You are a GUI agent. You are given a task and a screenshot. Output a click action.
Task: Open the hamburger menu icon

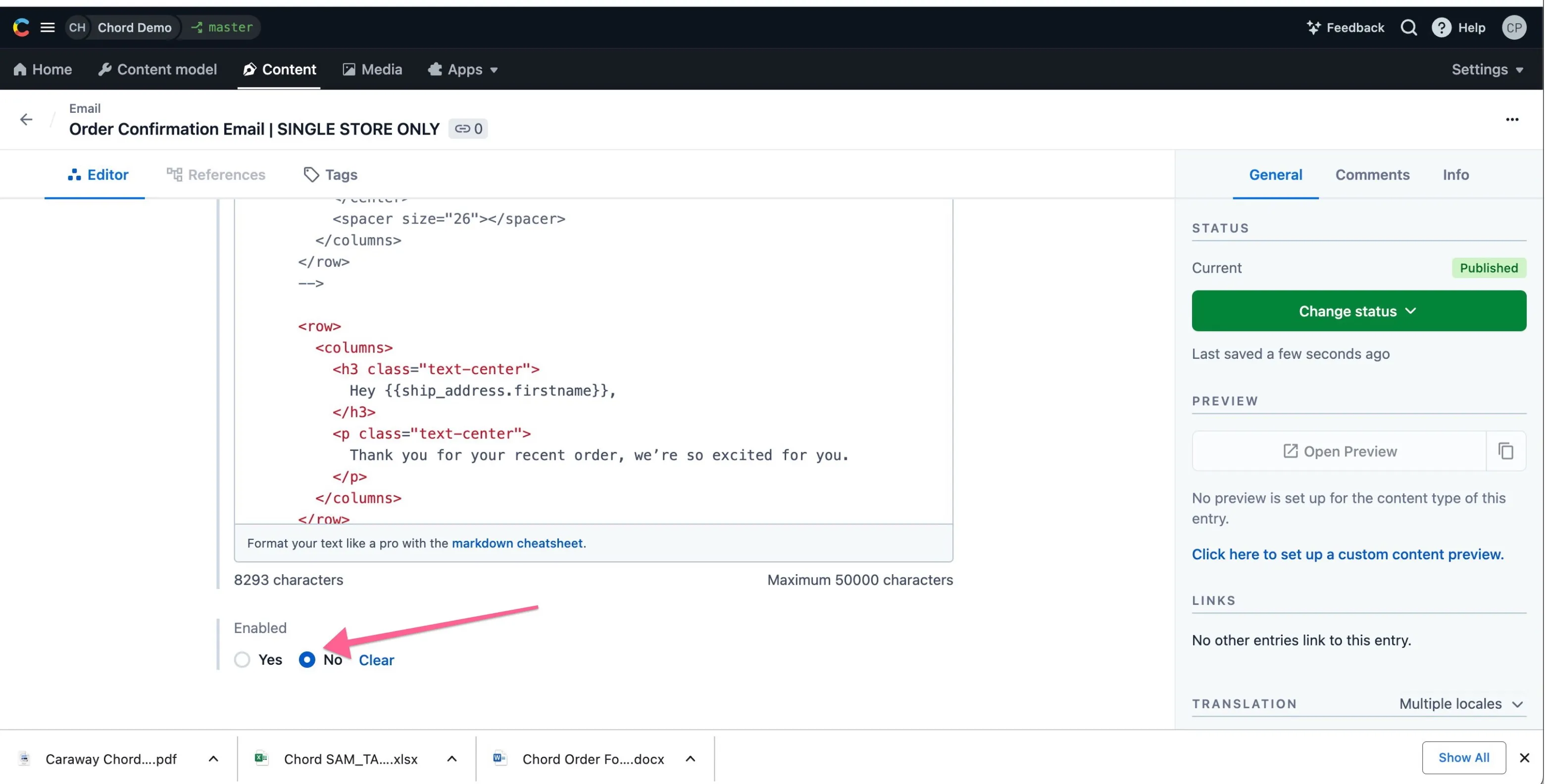pyautogui.click(x=48, y=27)
